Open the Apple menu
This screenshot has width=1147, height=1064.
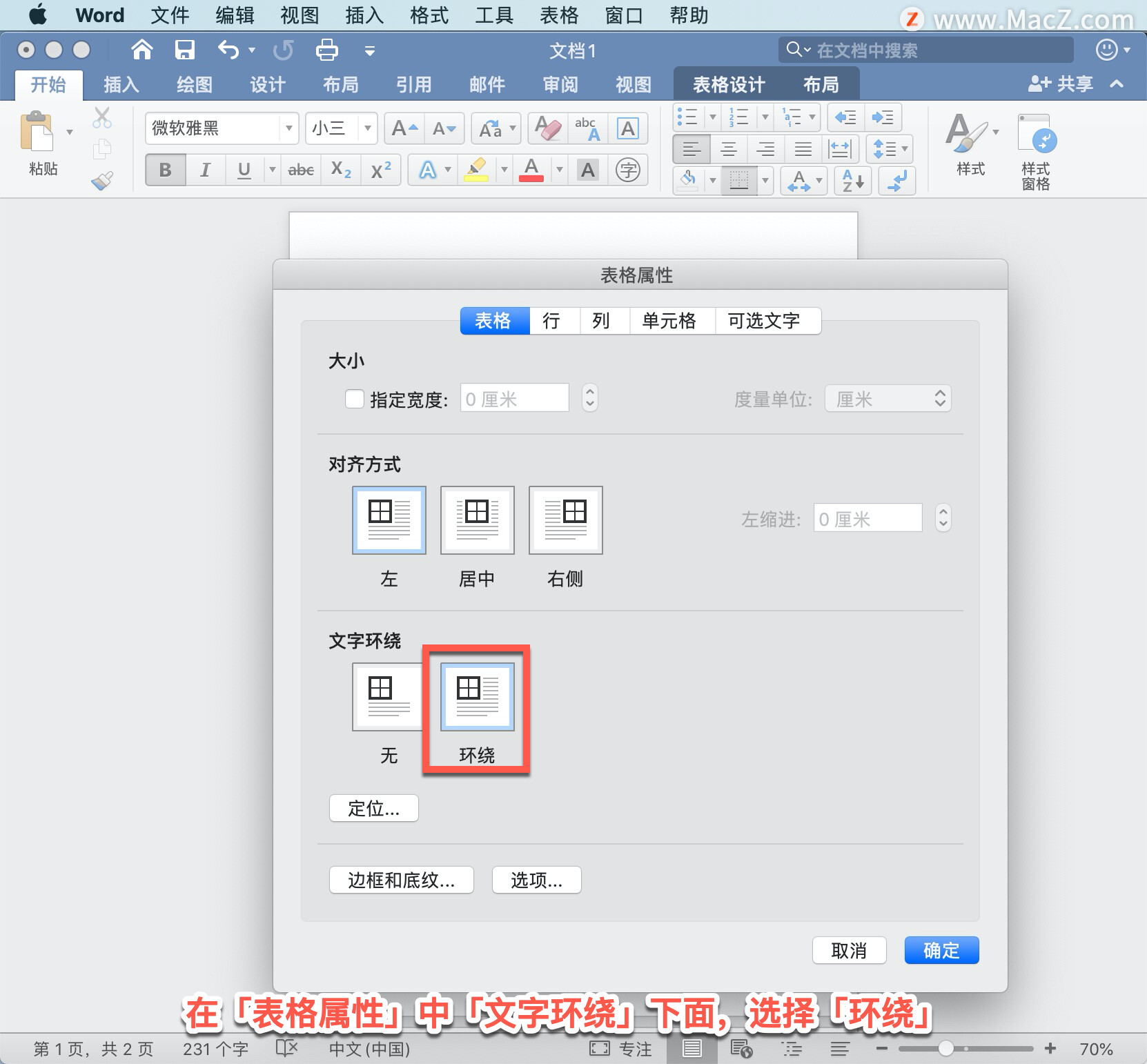(x=38, y=14)
